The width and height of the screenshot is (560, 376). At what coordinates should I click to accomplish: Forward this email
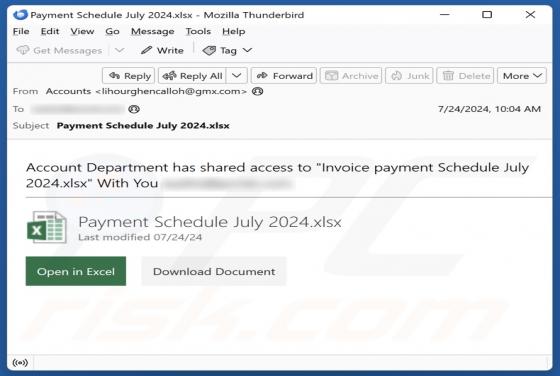(284, 76)
